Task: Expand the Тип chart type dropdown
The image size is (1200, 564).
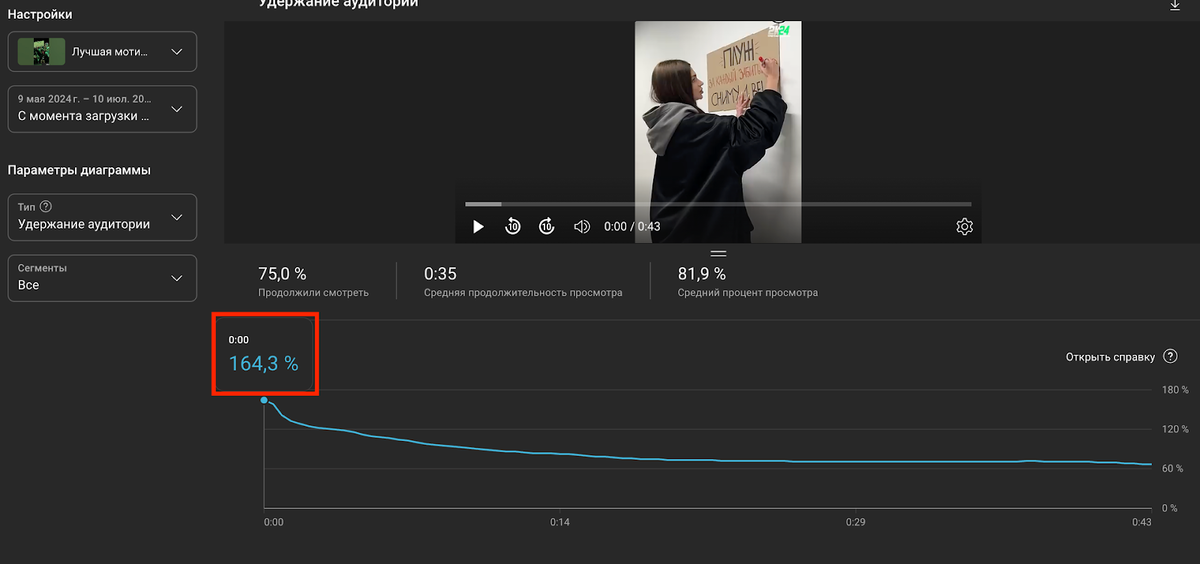Action: (102, 217)
